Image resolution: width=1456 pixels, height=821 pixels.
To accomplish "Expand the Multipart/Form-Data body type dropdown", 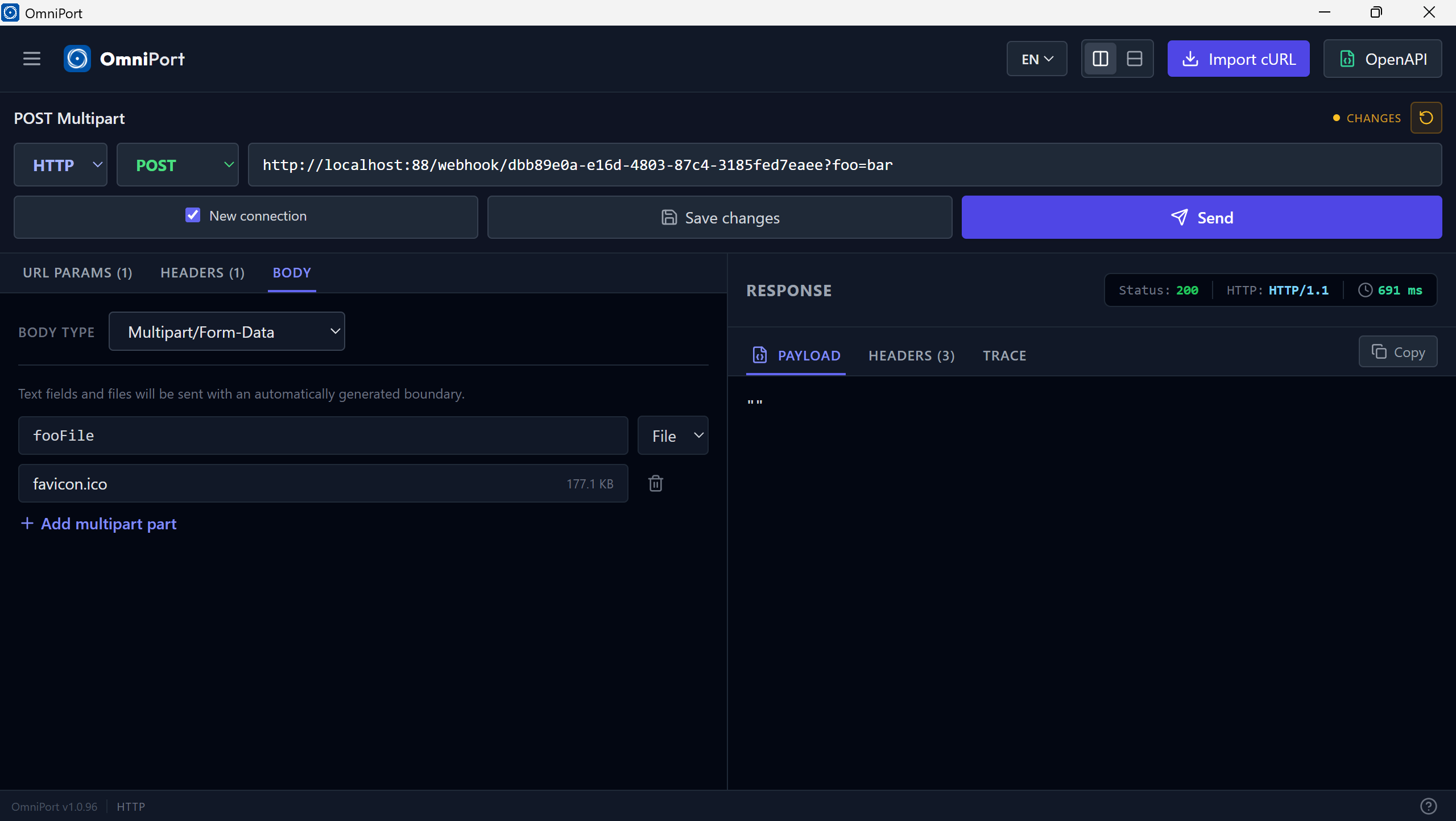I will [227, 331].
